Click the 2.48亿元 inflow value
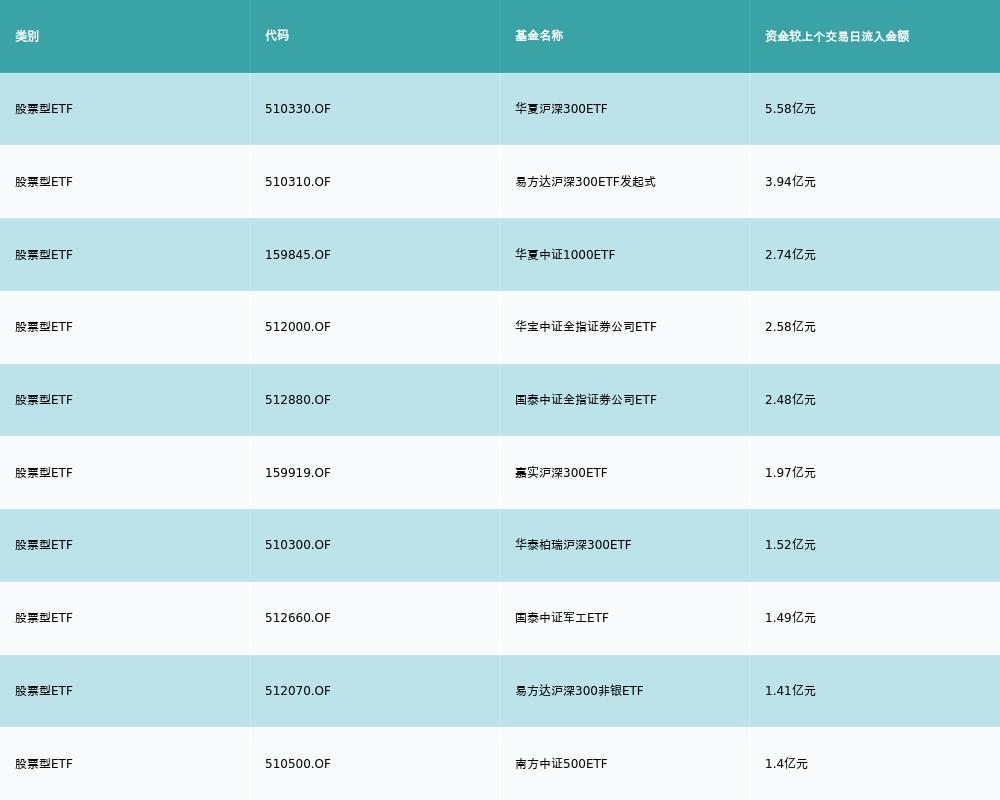The image size is (1000, 800). coord(790,400)
